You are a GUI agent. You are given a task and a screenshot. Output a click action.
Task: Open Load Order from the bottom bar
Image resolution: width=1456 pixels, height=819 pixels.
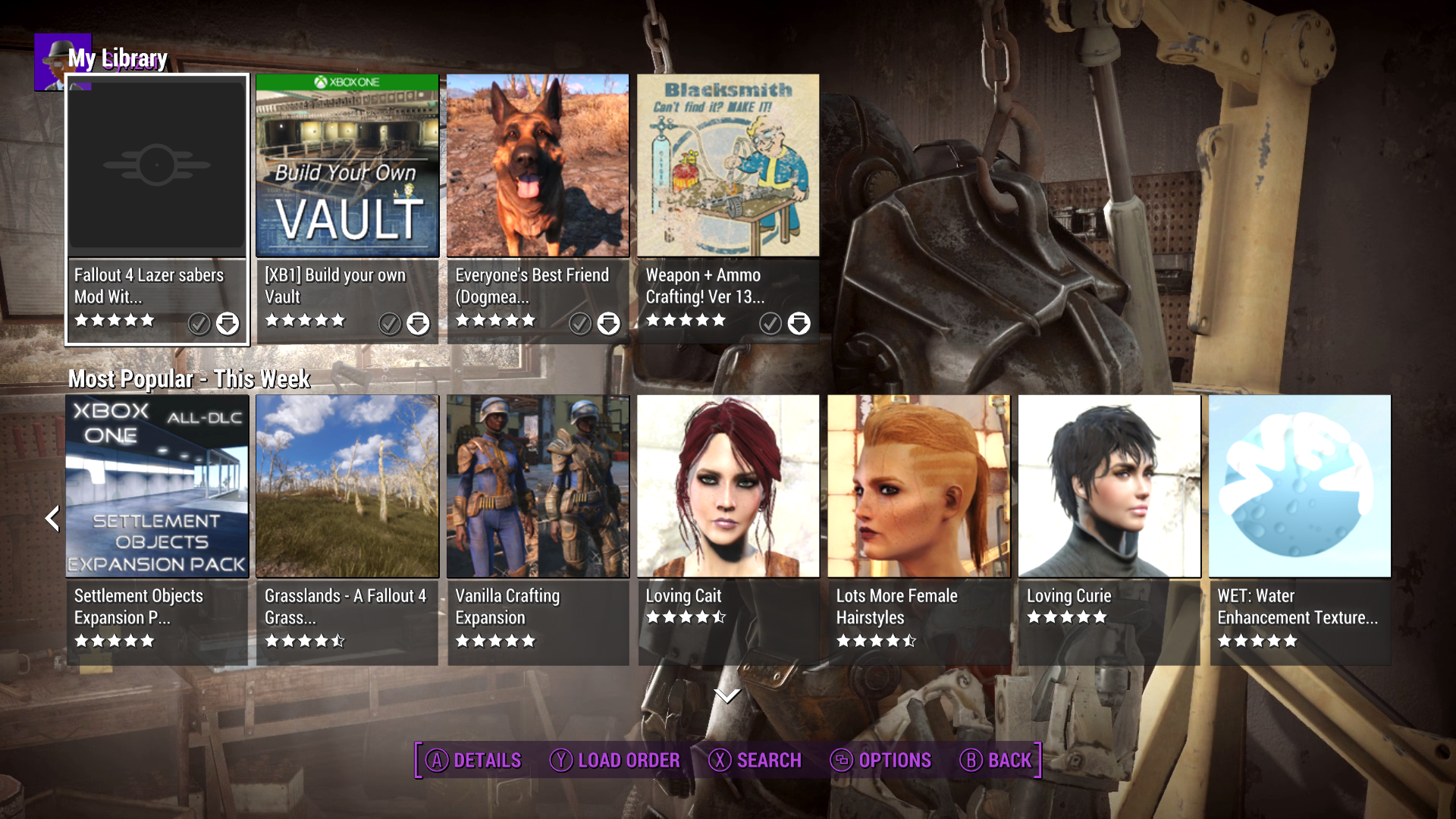click(x=614, y=760)
